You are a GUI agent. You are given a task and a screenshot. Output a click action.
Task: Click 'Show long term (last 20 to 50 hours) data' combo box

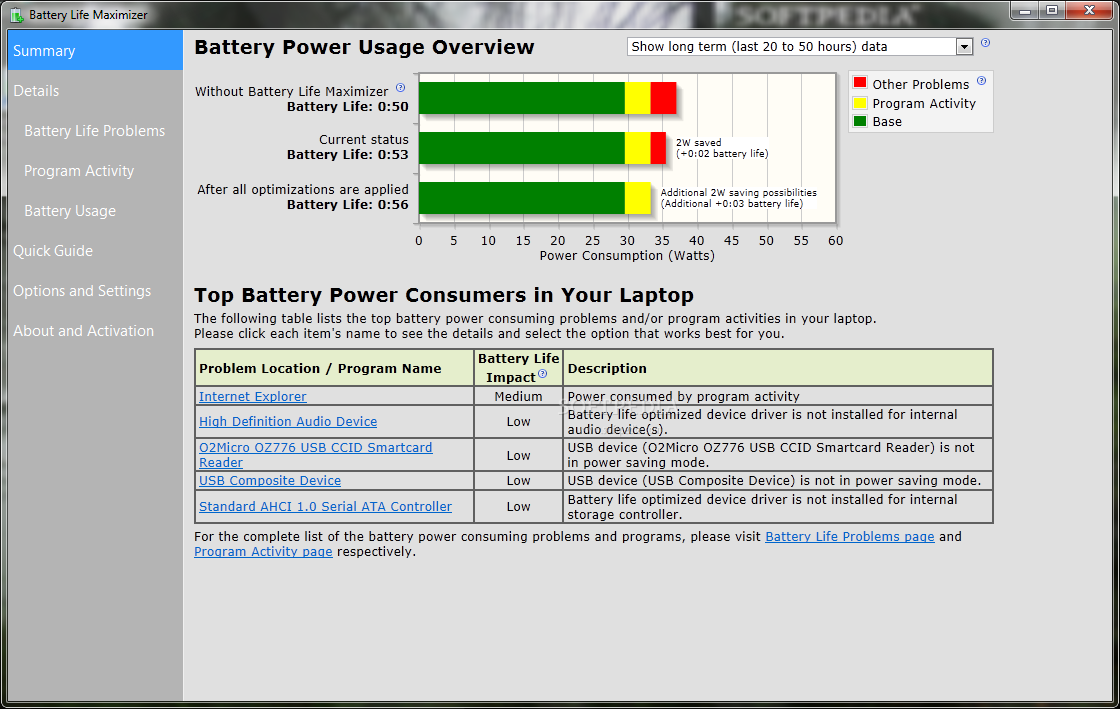click(x=800, y=47)
